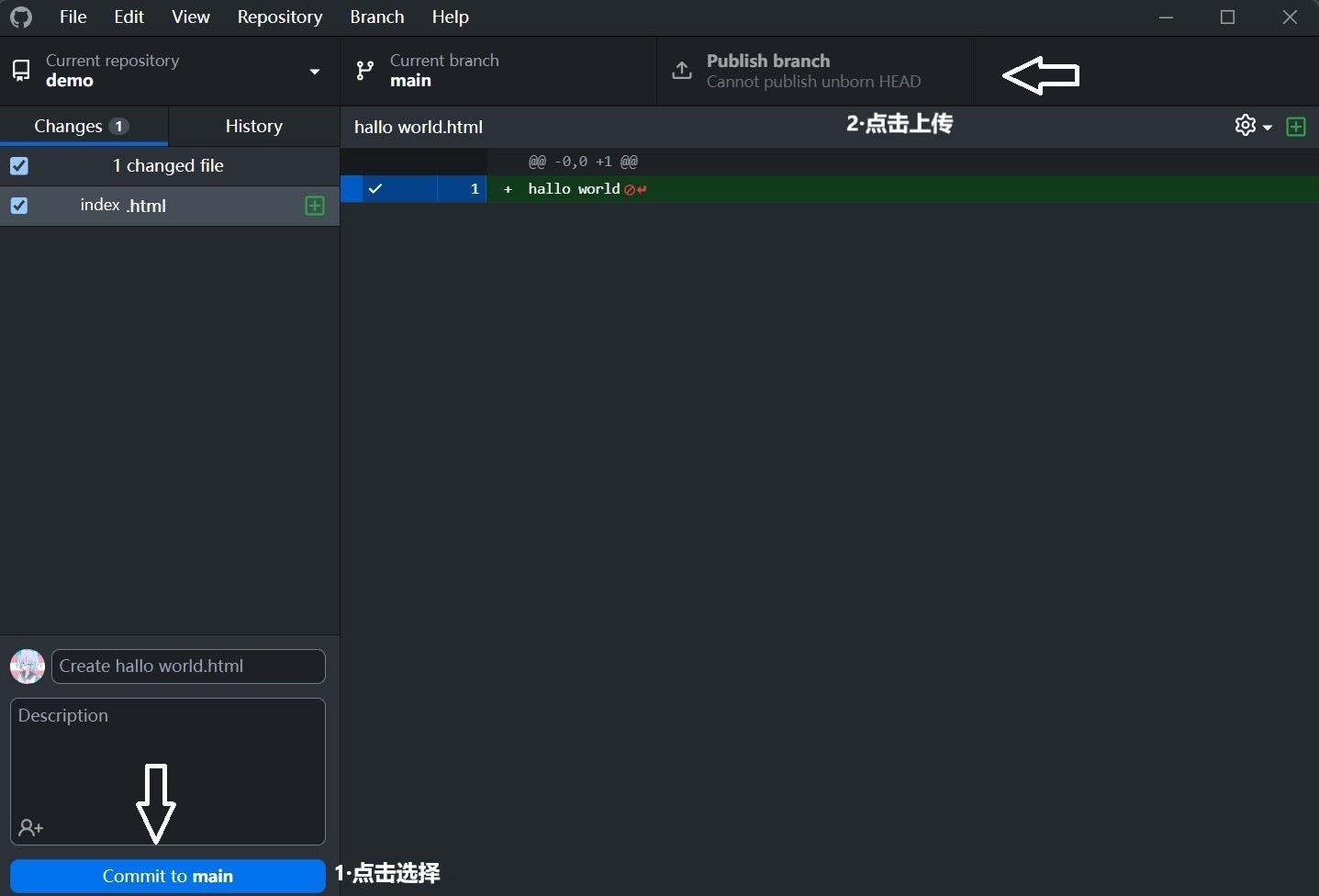Click the Publish branch upload icon

pos(682,71)
